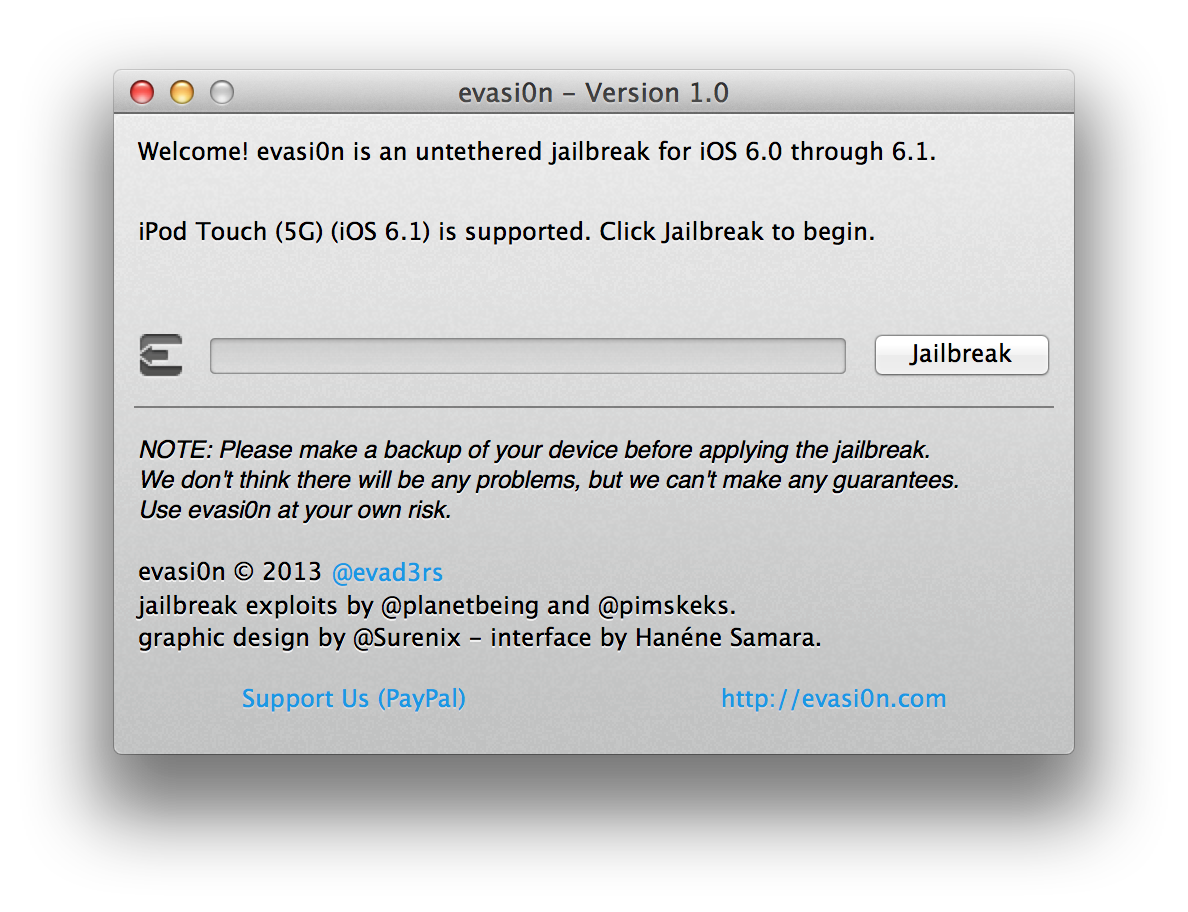1188x912 pixels.
Task: Close the evasi0n window with red button
Action: [x=142, y=93]
